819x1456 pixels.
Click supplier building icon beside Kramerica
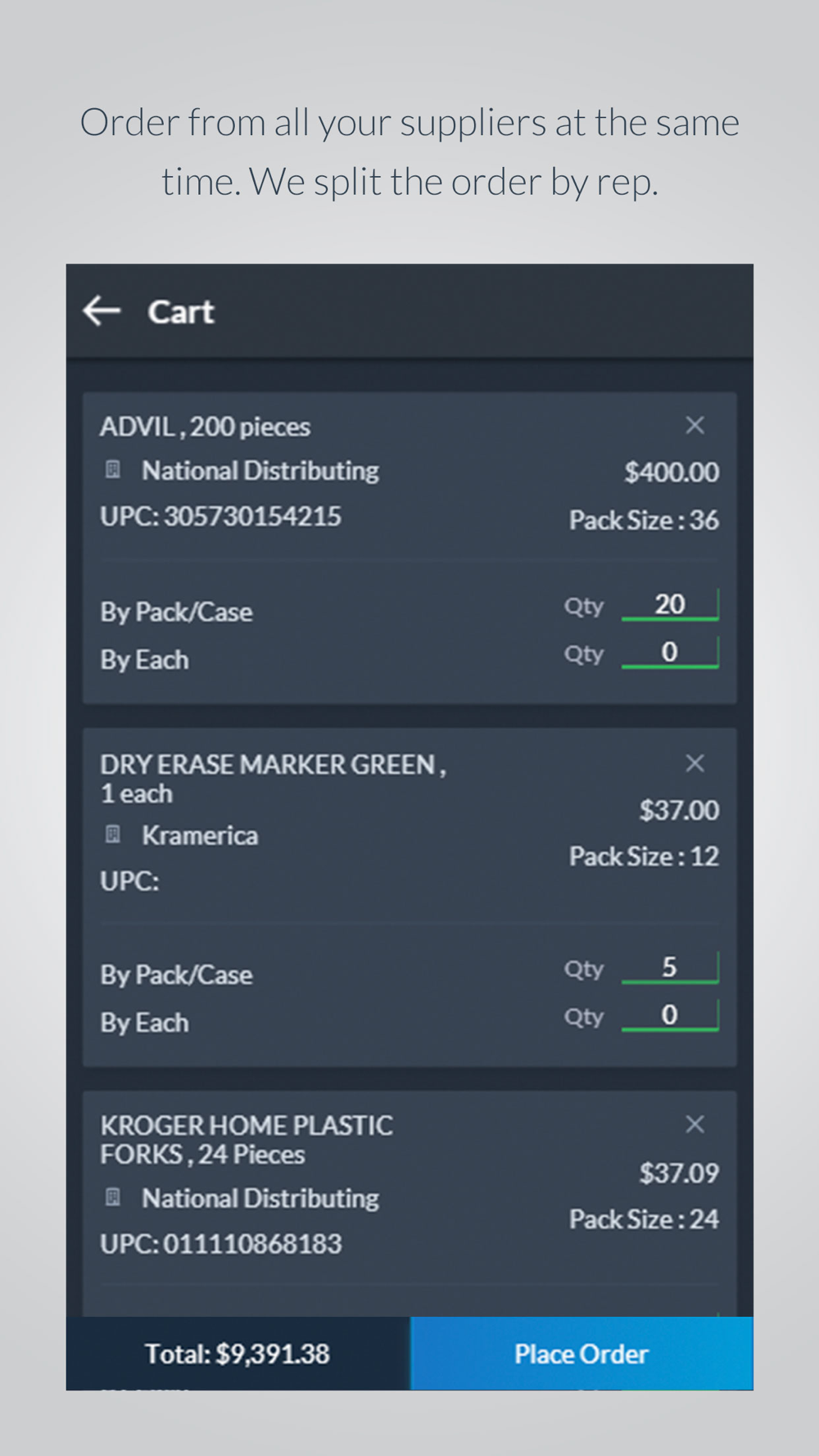[x=113, y=834]
